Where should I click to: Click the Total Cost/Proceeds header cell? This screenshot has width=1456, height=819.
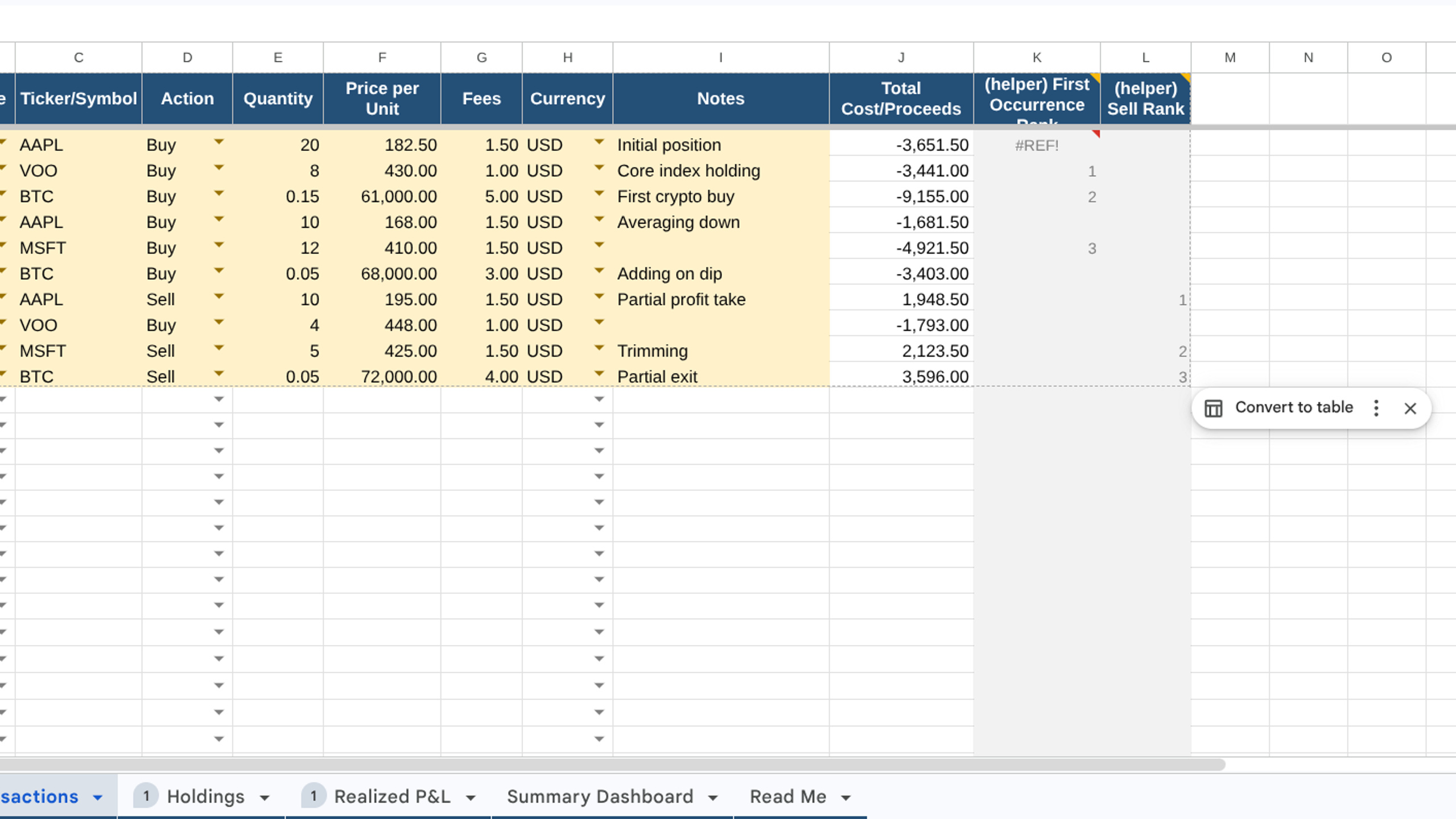(901, 98)
